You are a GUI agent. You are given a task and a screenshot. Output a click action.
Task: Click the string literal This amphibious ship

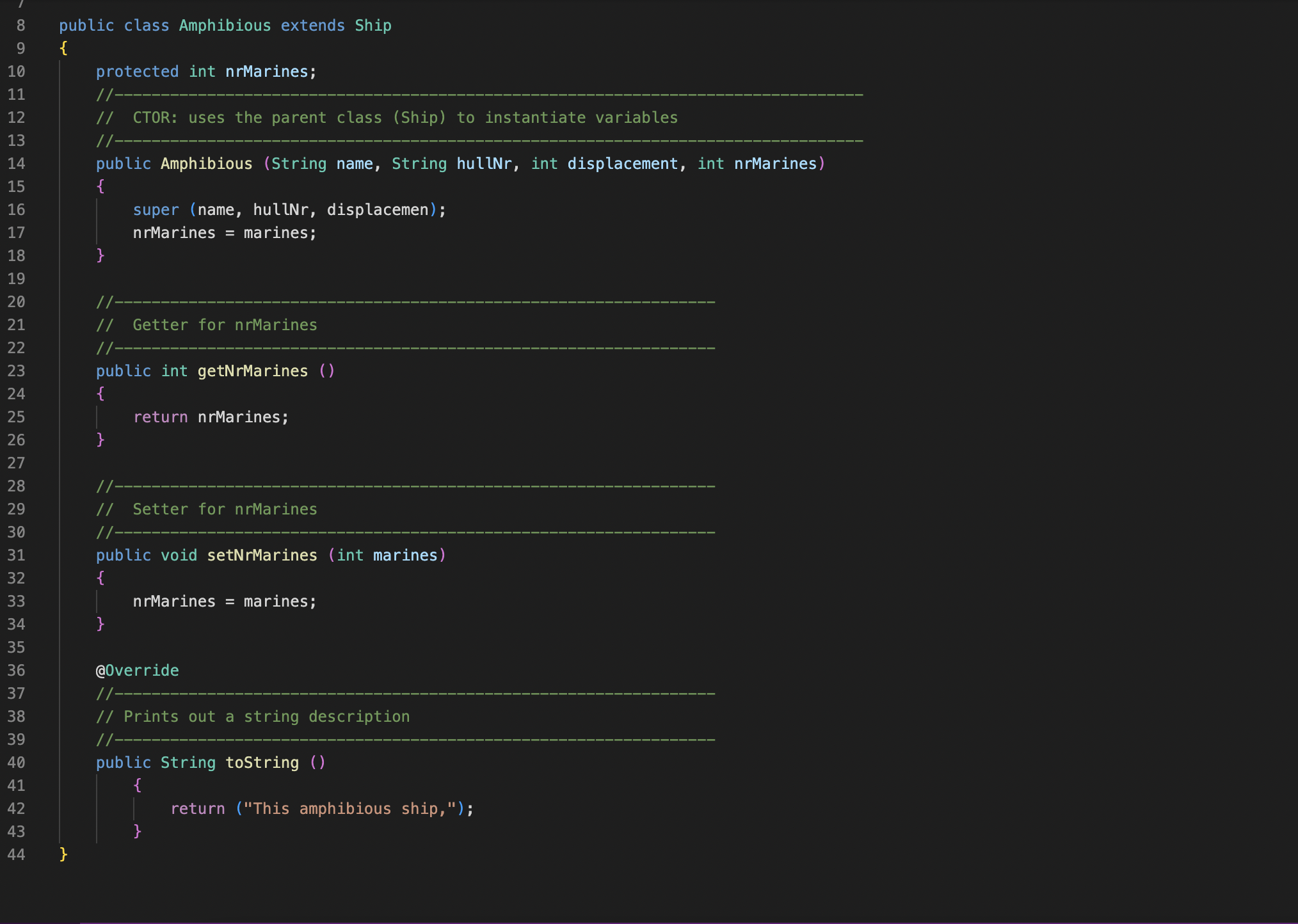click(350, 809)
